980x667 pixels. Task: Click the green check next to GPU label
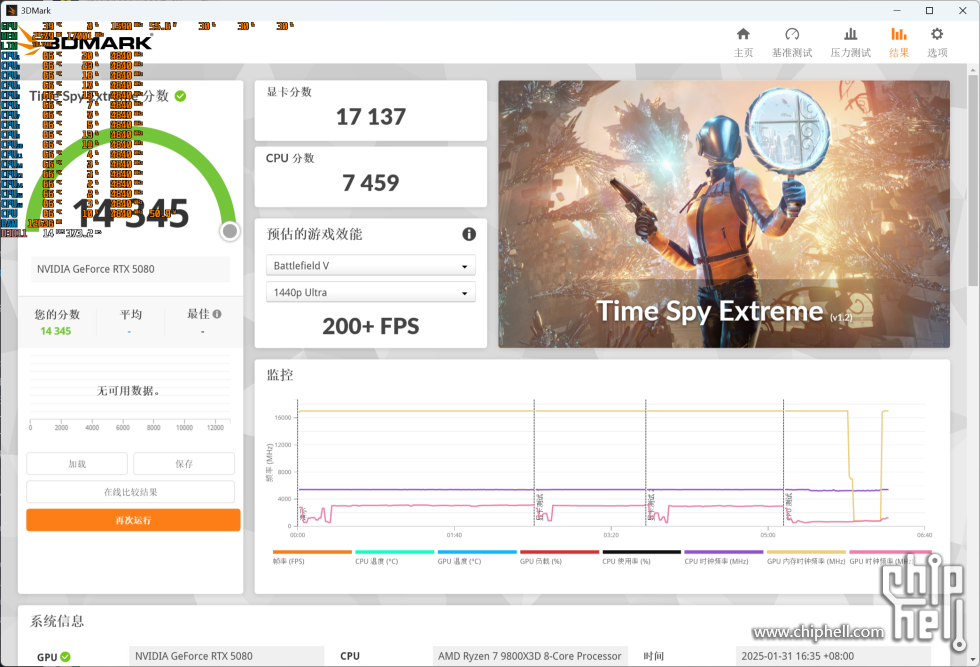(x=66, y=656)
